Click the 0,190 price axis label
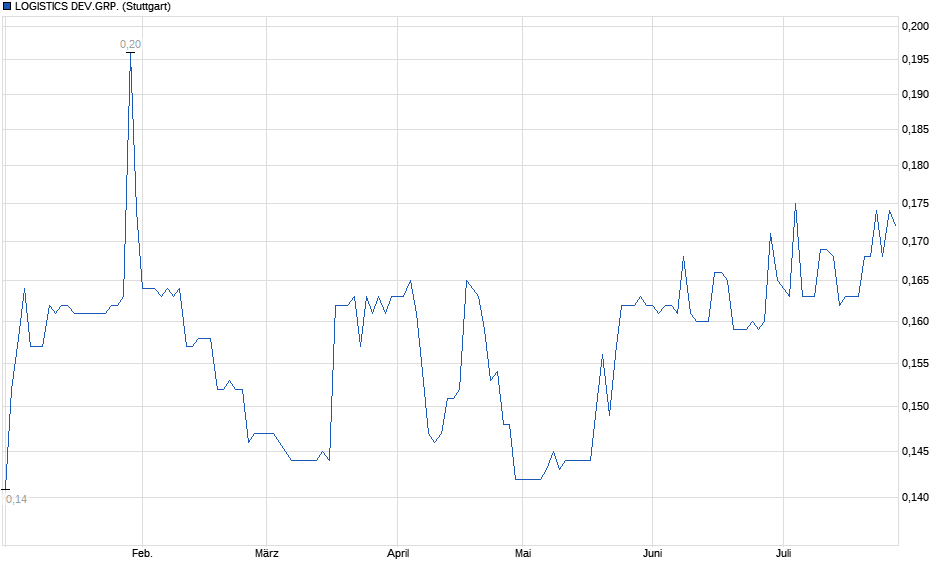The image size is (940, 579). 915,94
